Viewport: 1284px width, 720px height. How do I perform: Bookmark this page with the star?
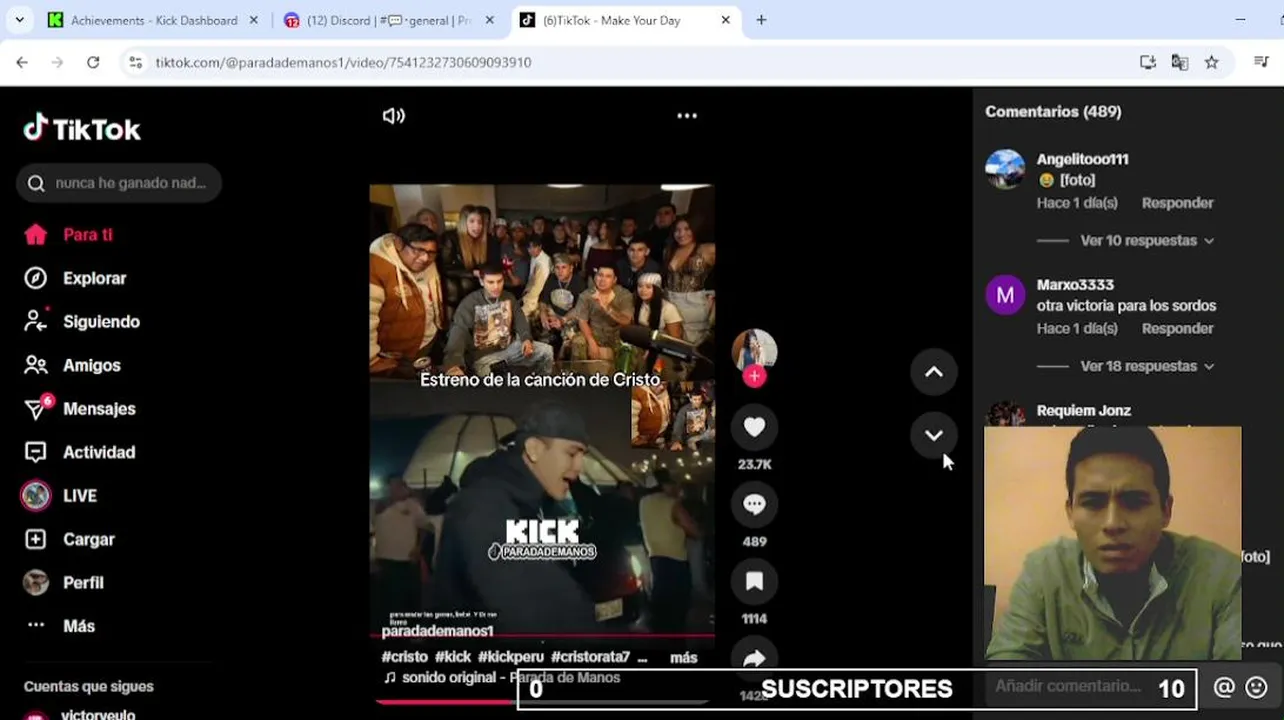click(1212, 62)
